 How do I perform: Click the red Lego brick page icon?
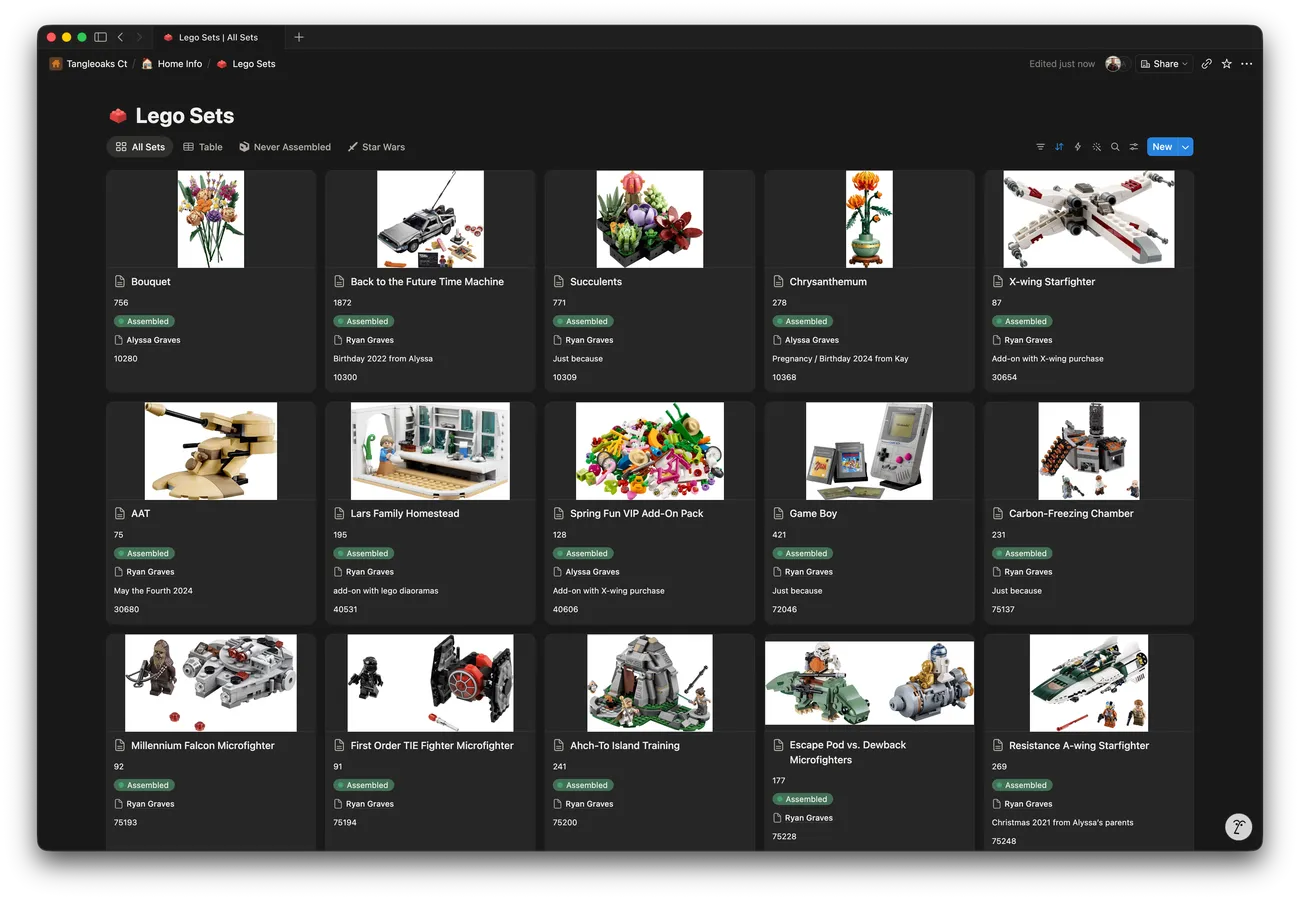coord(118,116)
